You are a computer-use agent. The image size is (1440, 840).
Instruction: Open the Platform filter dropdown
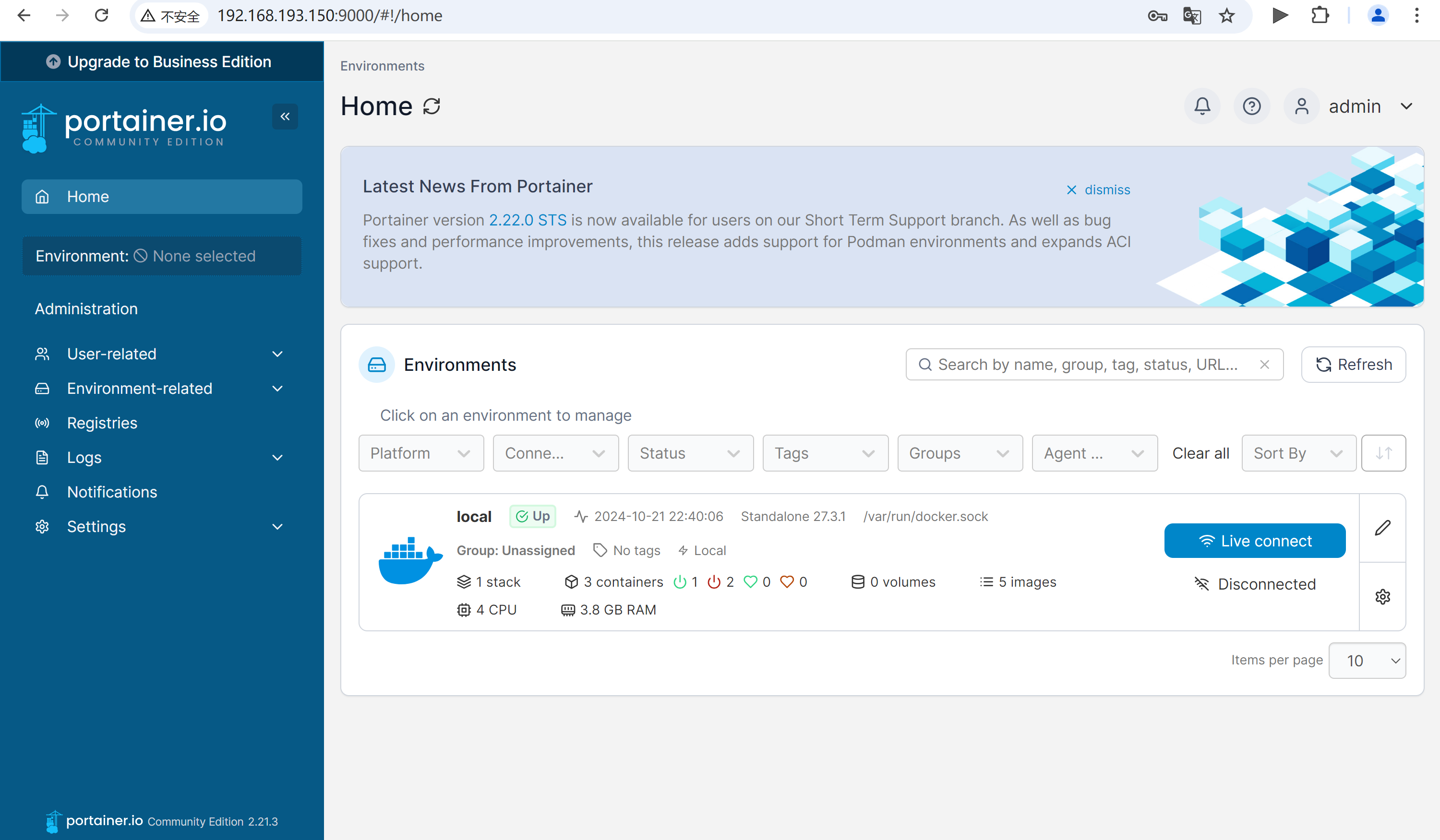click(421, 453)
